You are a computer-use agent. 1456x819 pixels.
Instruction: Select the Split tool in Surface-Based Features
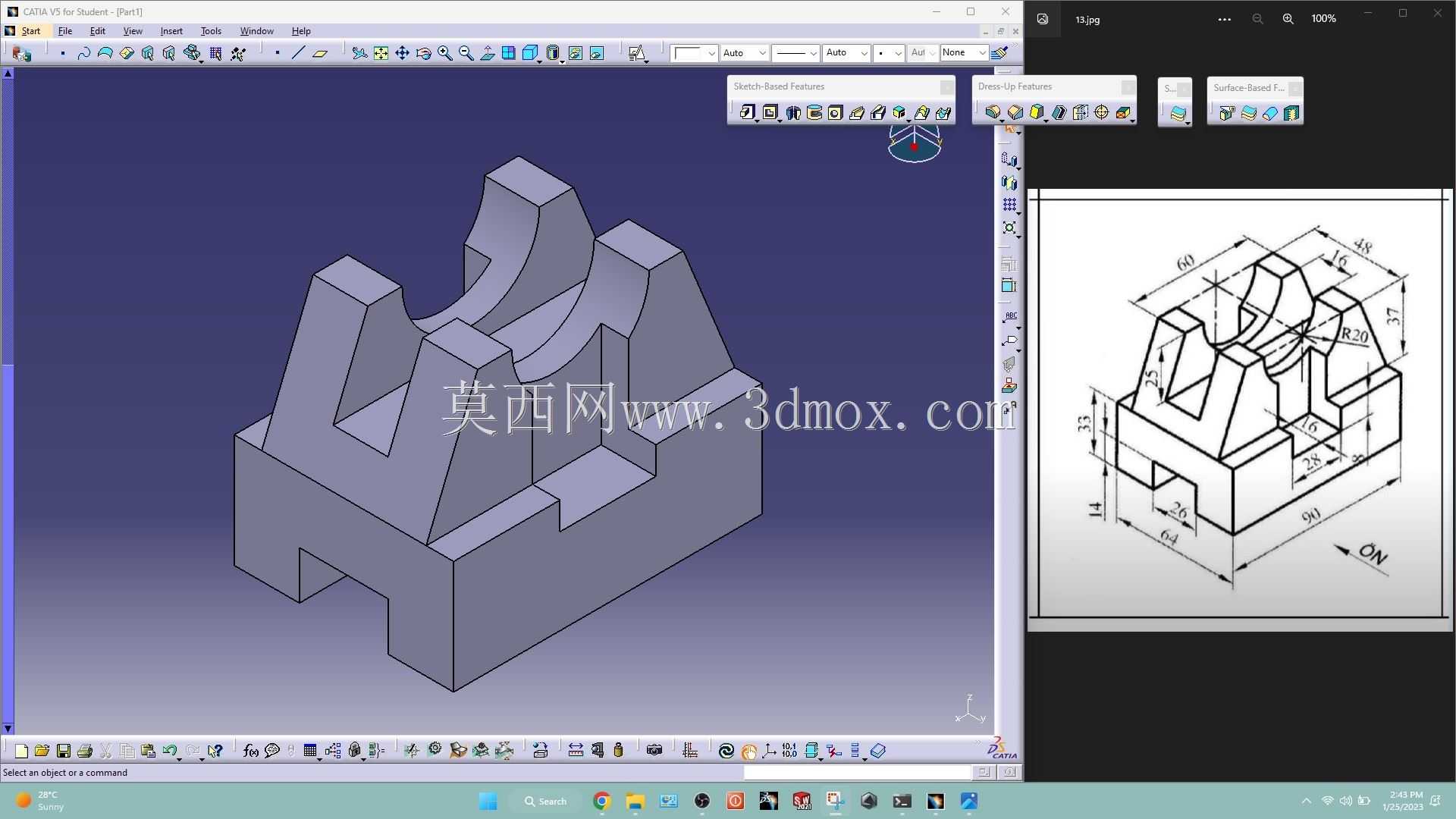click(x=1226, y=113)
